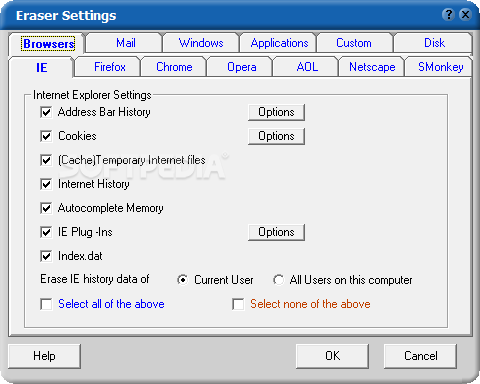The image size is (480, 384).
Task: Click the Internet Explorer Settings group label
Action: pyautogui.click(x=92, y=95)
